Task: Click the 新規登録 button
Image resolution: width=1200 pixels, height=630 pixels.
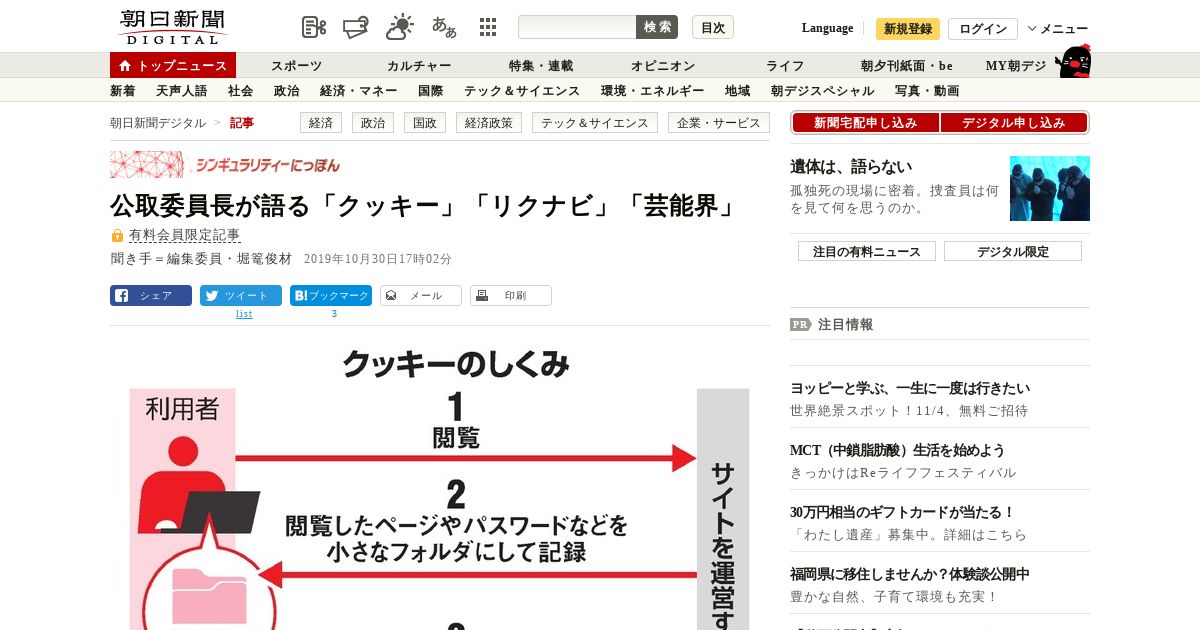Action: tap(908, 29)
